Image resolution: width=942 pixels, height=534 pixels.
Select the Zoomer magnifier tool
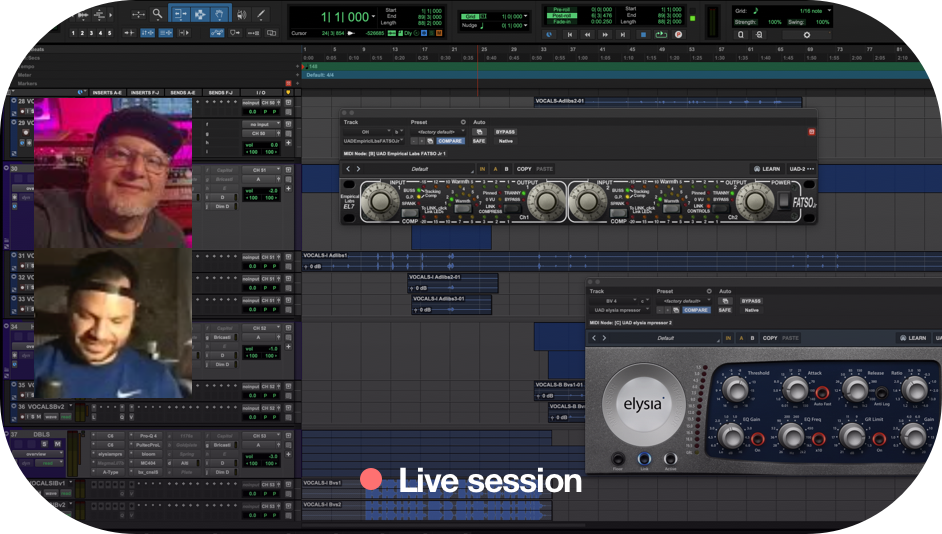(157, 14)
